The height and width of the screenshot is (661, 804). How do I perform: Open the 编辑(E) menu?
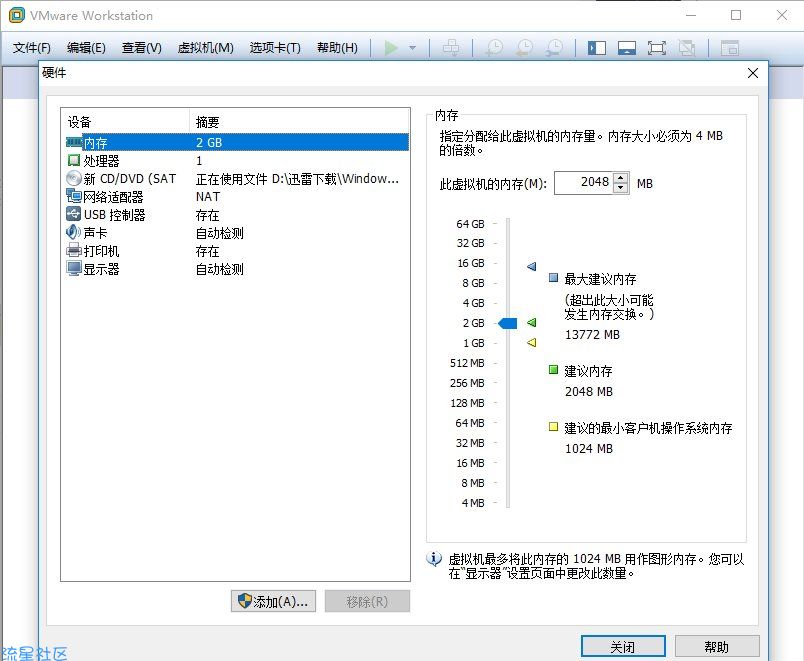click(x=86, y=48)
